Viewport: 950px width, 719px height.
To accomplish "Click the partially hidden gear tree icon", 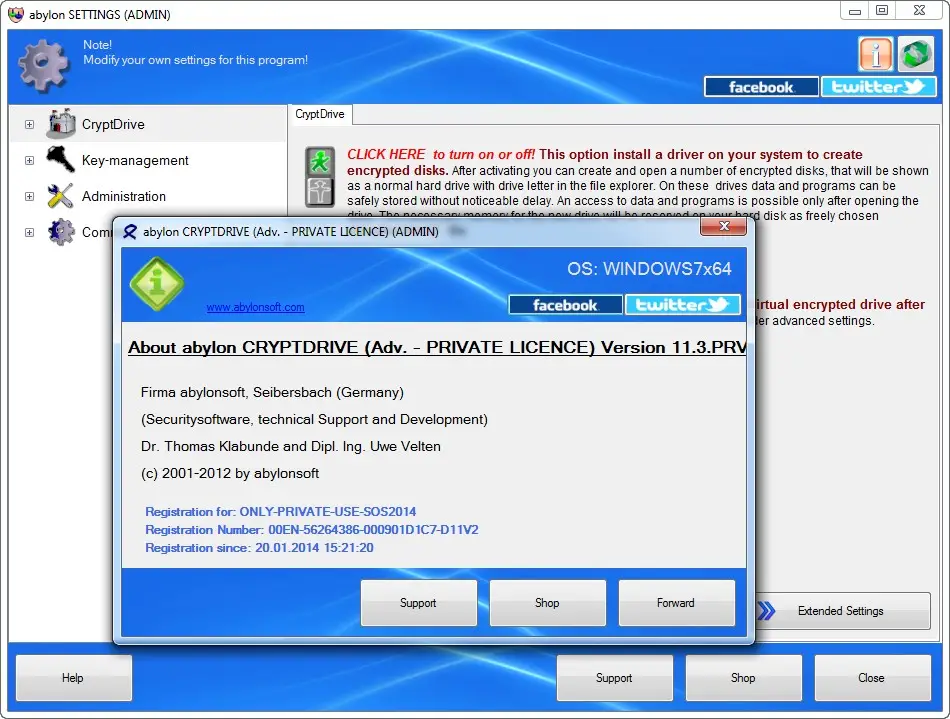I will point(61,232).
